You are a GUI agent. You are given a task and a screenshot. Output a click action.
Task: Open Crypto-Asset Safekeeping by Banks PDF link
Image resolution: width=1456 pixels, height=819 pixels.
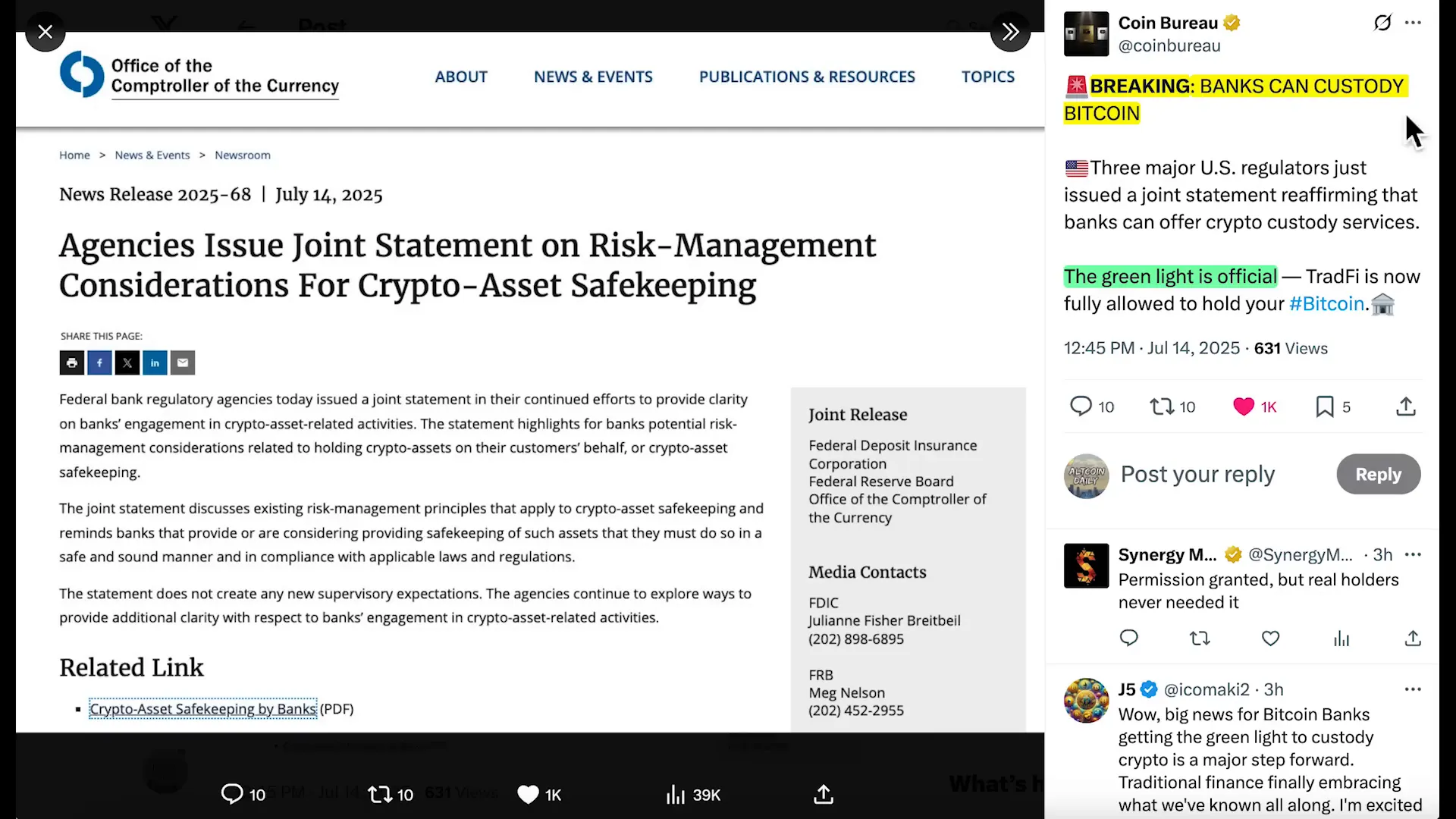click(x=203, y=709)
